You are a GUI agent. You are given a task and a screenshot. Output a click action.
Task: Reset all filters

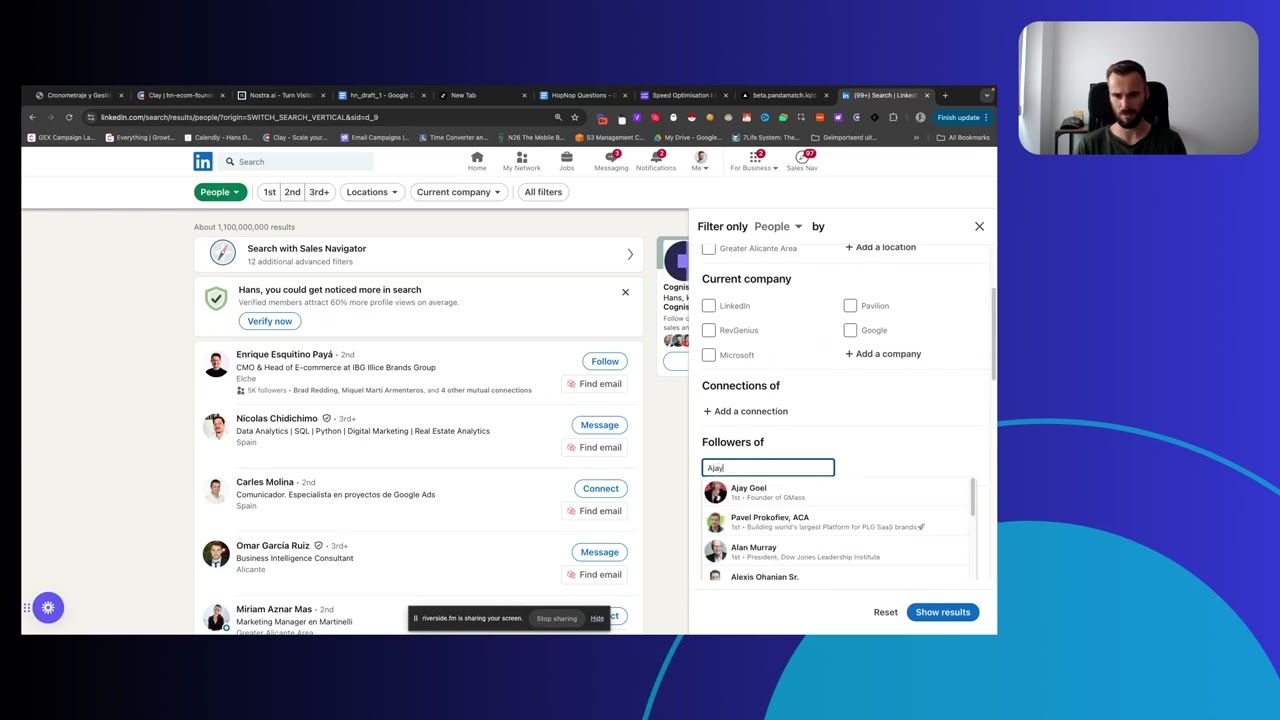(x=885, y=612)
